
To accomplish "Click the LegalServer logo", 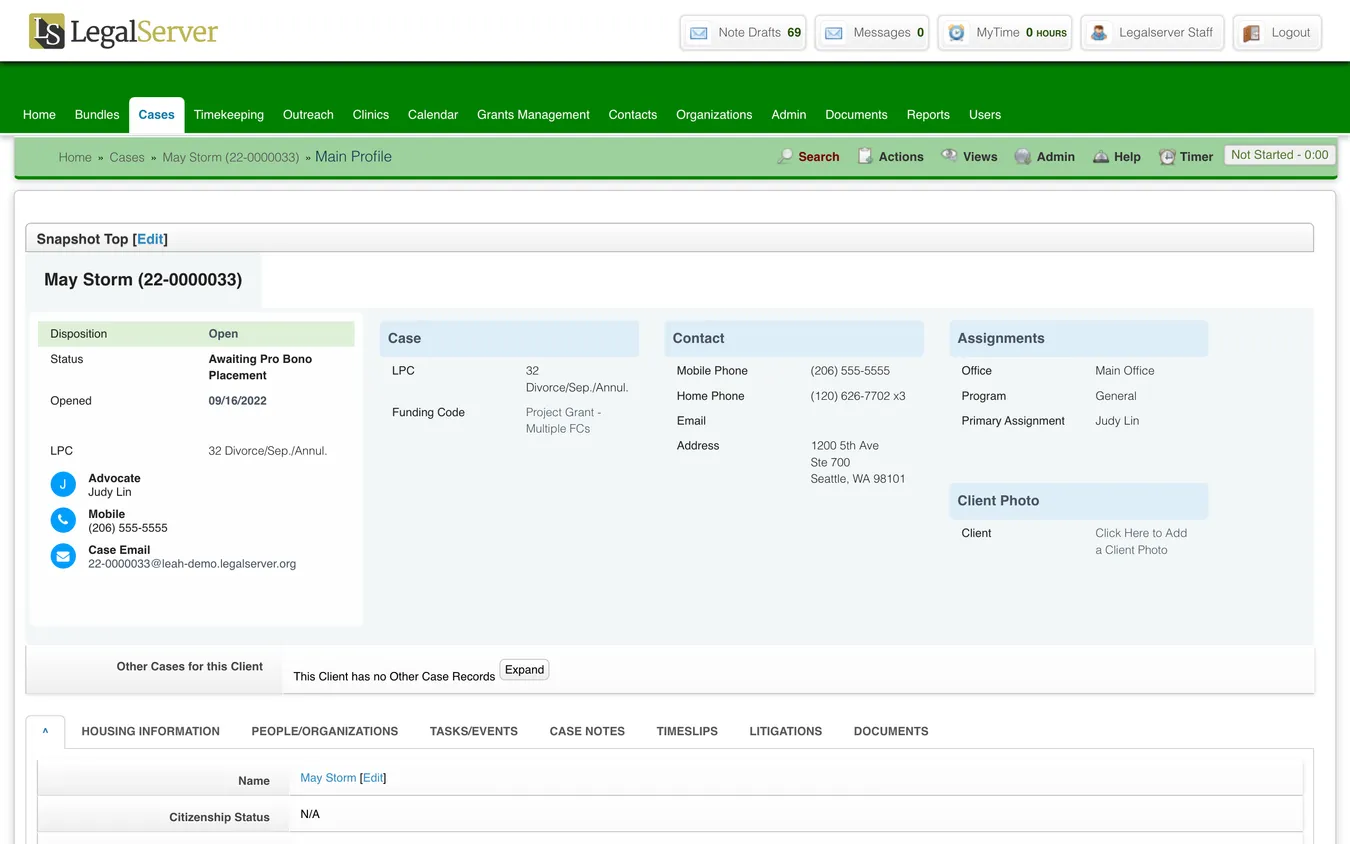I will click(x=120, y=31).
